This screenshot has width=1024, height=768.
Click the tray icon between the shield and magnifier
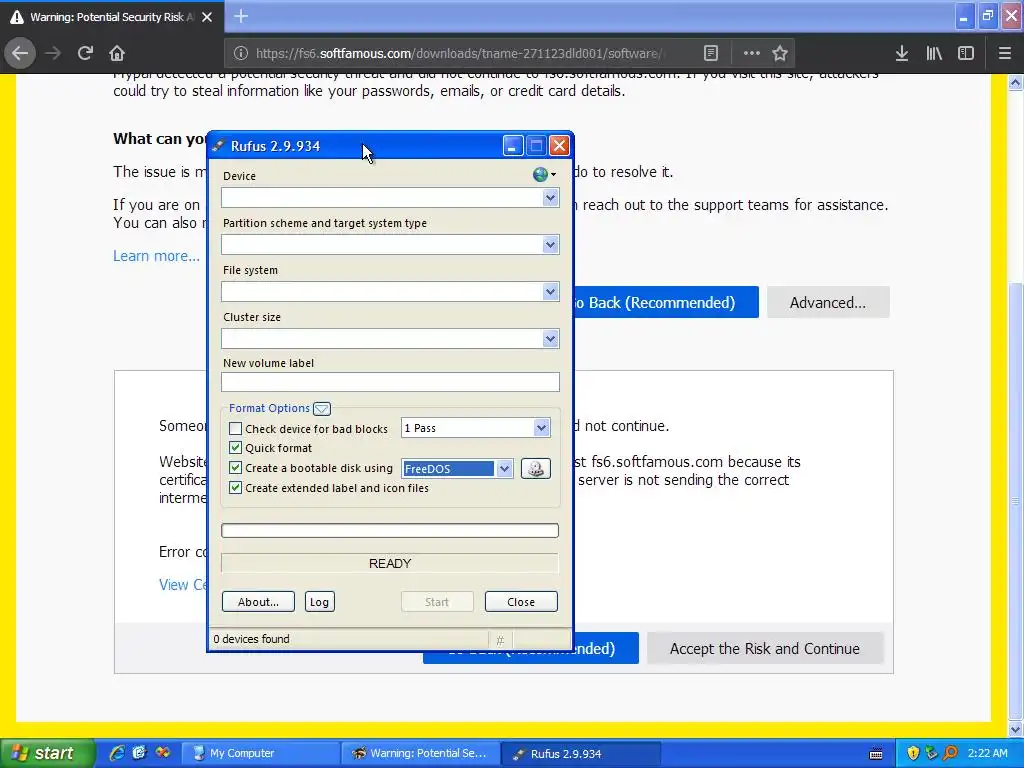coord(931,753)
